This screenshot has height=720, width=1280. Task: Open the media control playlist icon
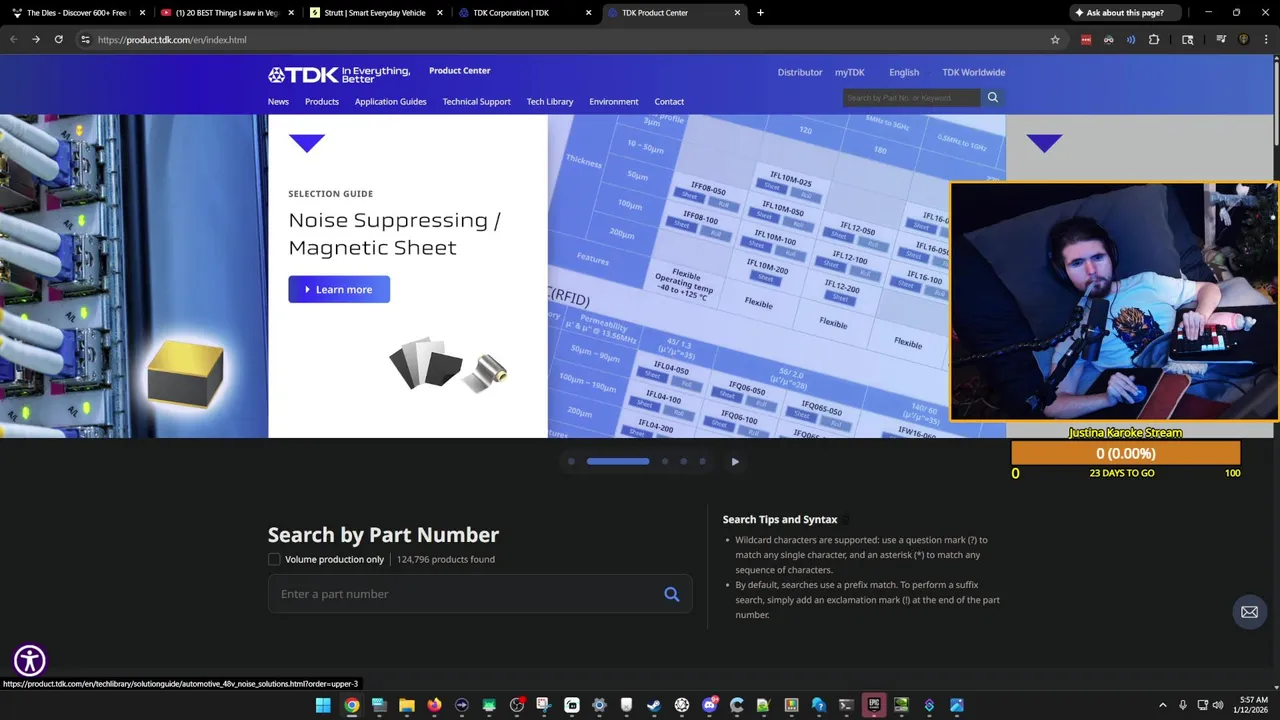pyautogui.click(x=1221, y=40)
